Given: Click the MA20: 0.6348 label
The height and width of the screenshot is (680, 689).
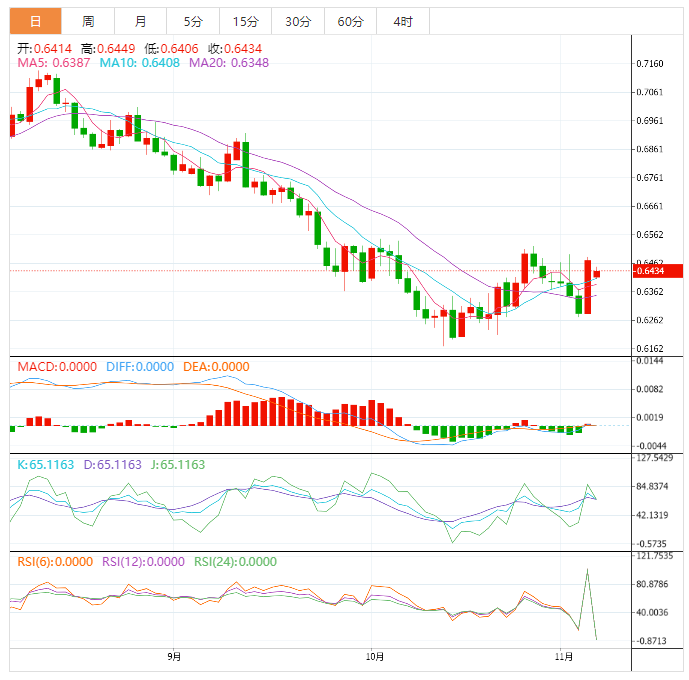Looking at the screenshot, I should coord(229,63).
